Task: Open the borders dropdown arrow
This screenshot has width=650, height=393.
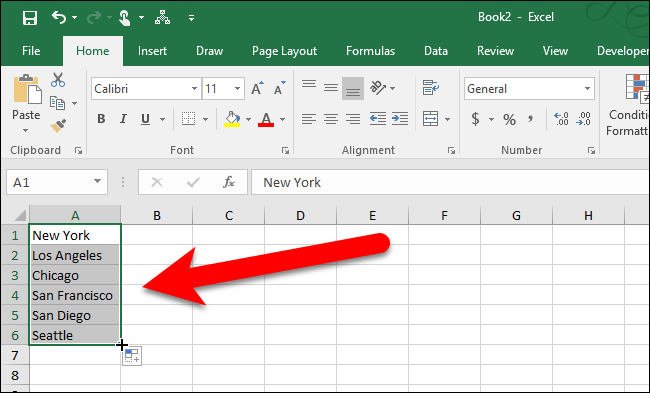Action: point(205,119)
